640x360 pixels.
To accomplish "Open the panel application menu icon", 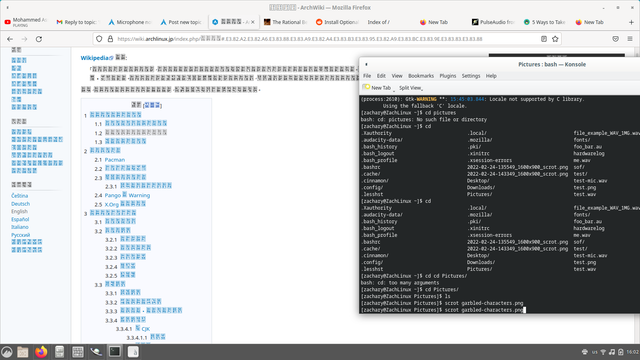I will (7, 352).
